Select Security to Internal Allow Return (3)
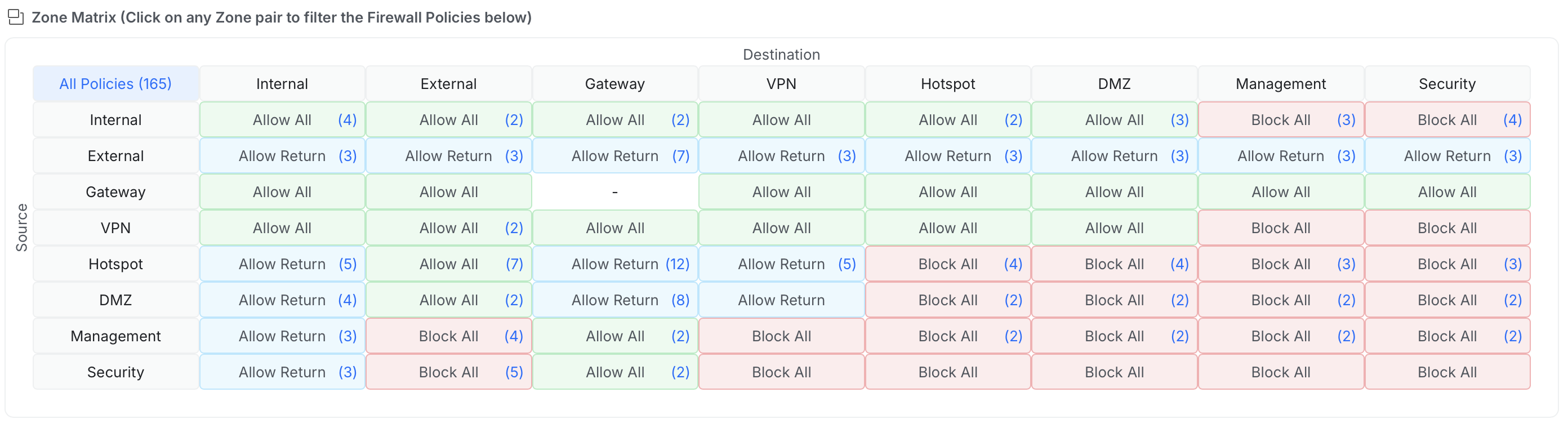The height and width of the screenshot is (428, 1568). pyautogui.click(x=282, y=371)
